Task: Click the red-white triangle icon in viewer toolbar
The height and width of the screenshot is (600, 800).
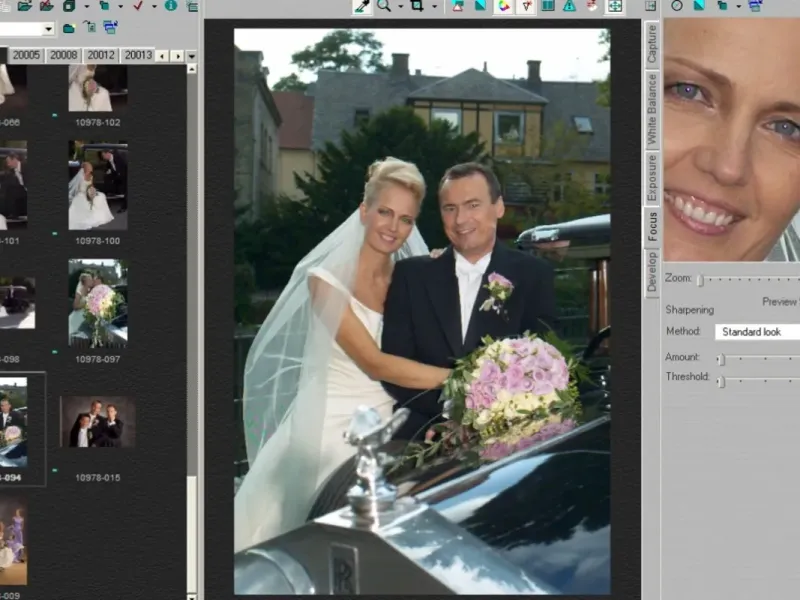Action: point(458,6)
